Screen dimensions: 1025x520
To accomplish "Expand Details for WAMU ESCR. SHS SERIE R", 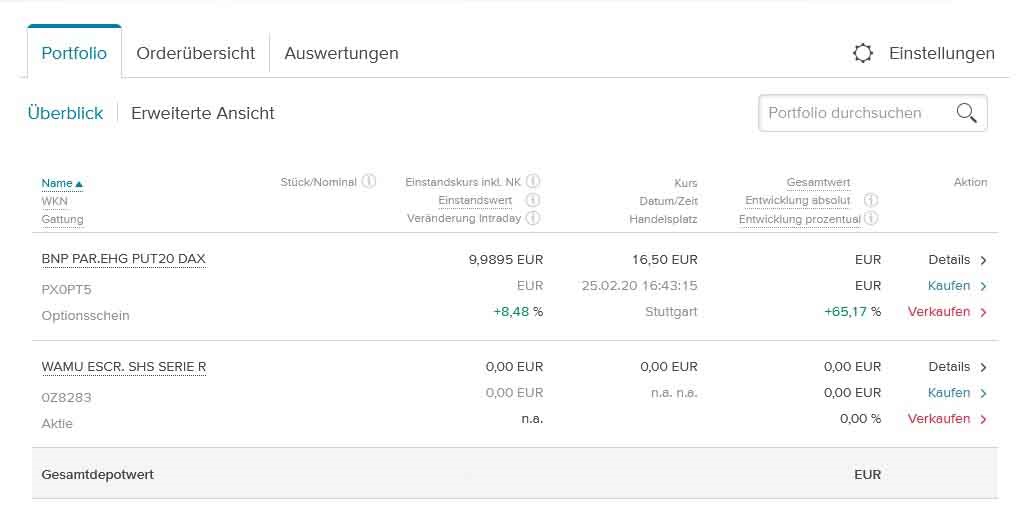I will click(957, 367).
